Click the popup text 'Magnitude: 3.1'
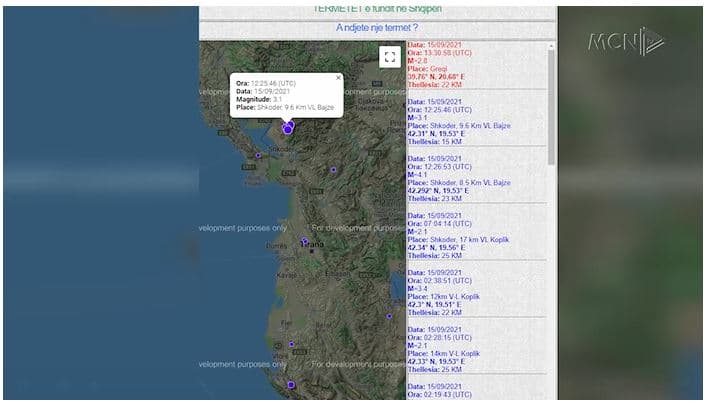710x408 pixels. [259, 99]
